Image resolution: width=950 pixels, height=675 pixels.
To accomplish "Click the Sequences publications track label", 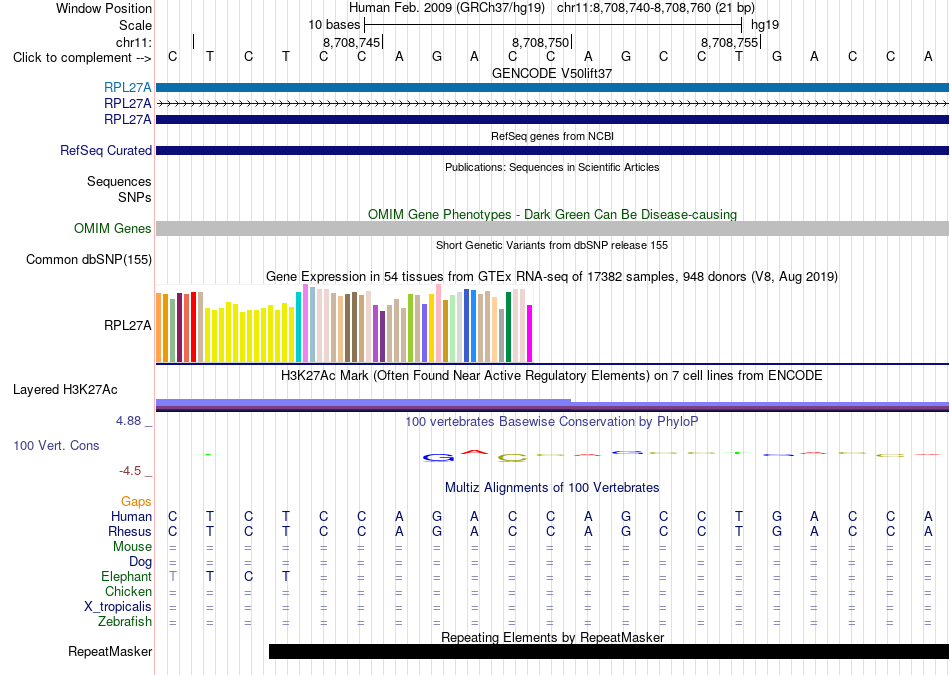I will (x=119, y=181).
